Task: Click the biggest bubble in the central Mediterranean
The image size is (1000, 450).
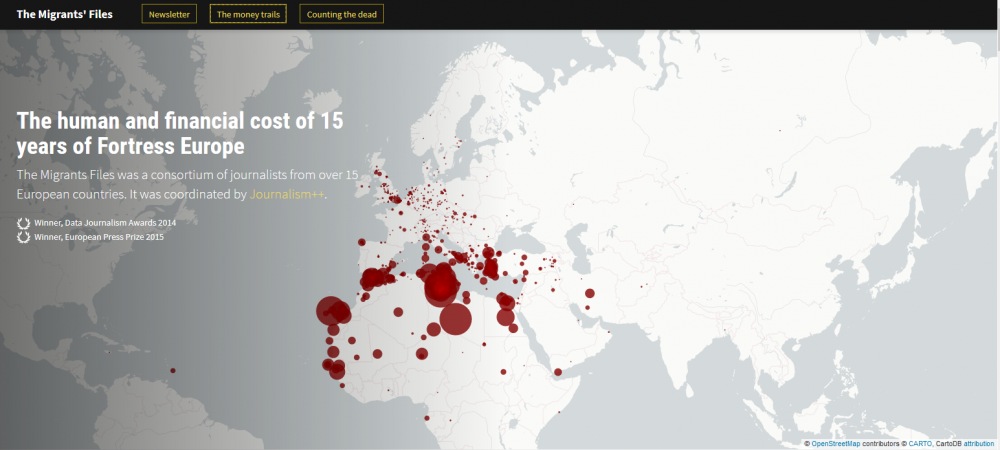Action: coord(441,287)
